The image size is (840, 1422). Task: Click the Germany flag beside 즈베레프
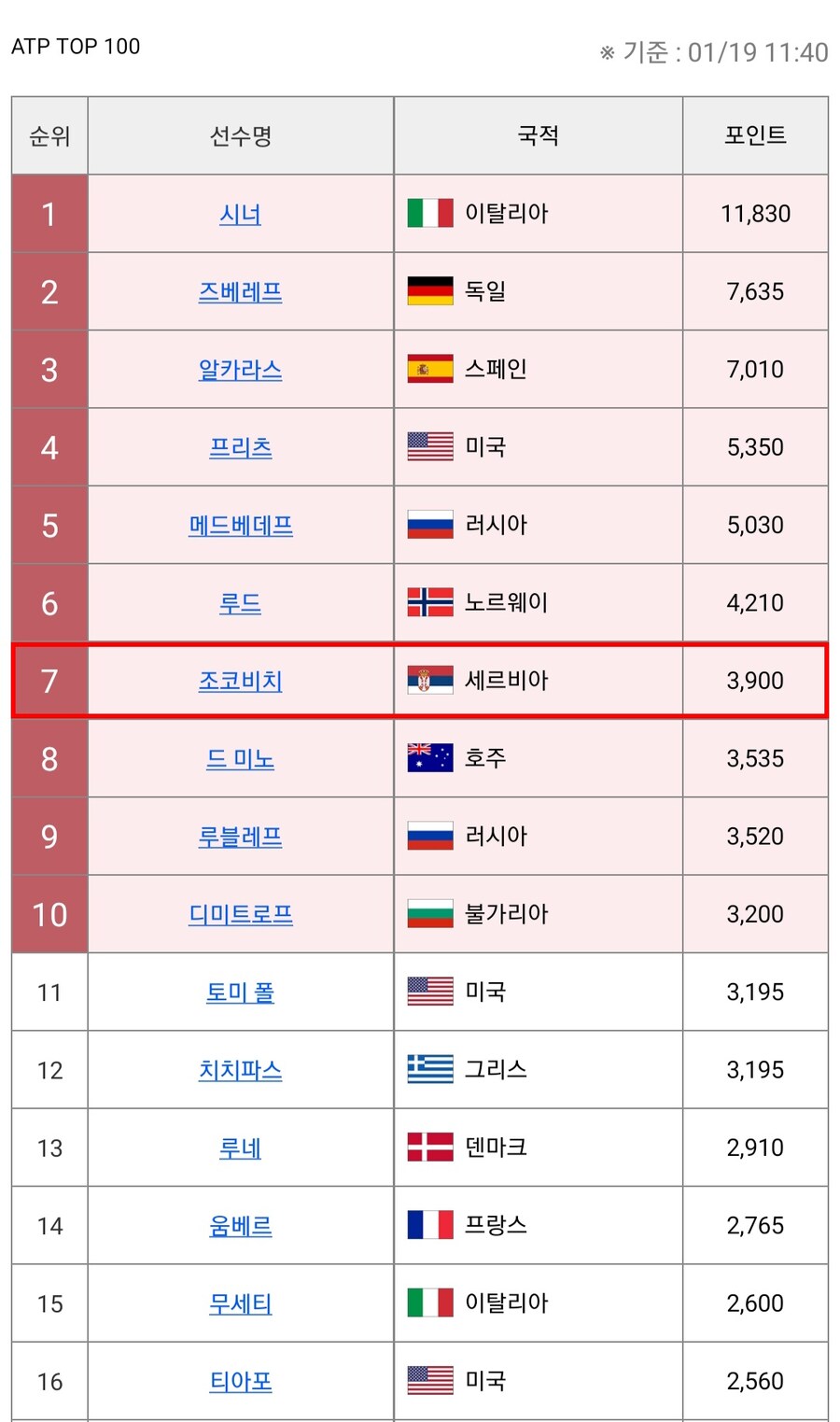pyautogui.click(x=428, y=291)
